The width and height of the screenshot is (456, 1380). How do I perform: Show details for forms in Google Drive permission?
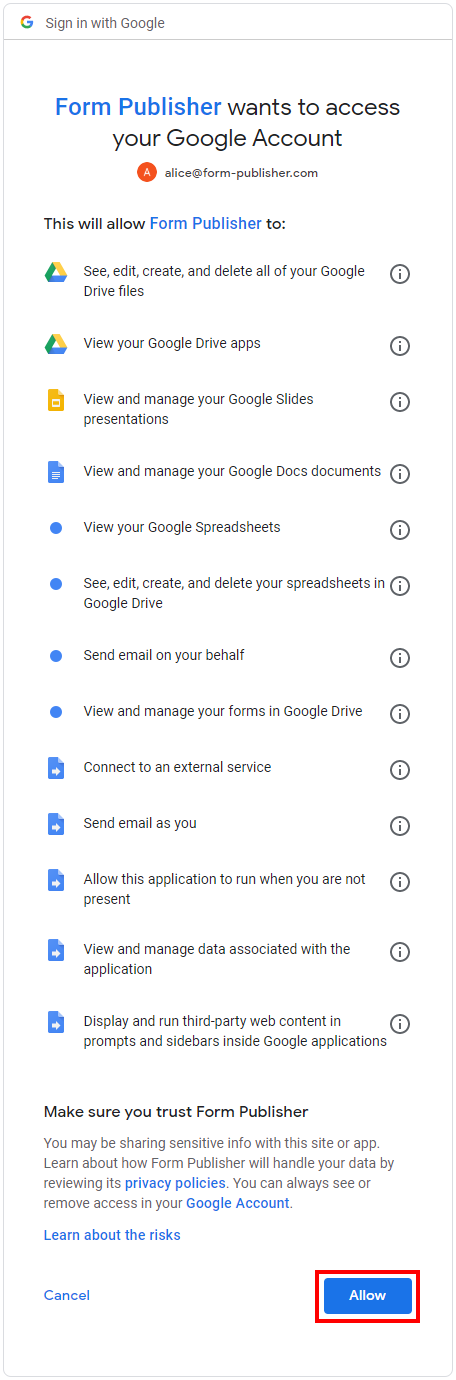(400, 714)
